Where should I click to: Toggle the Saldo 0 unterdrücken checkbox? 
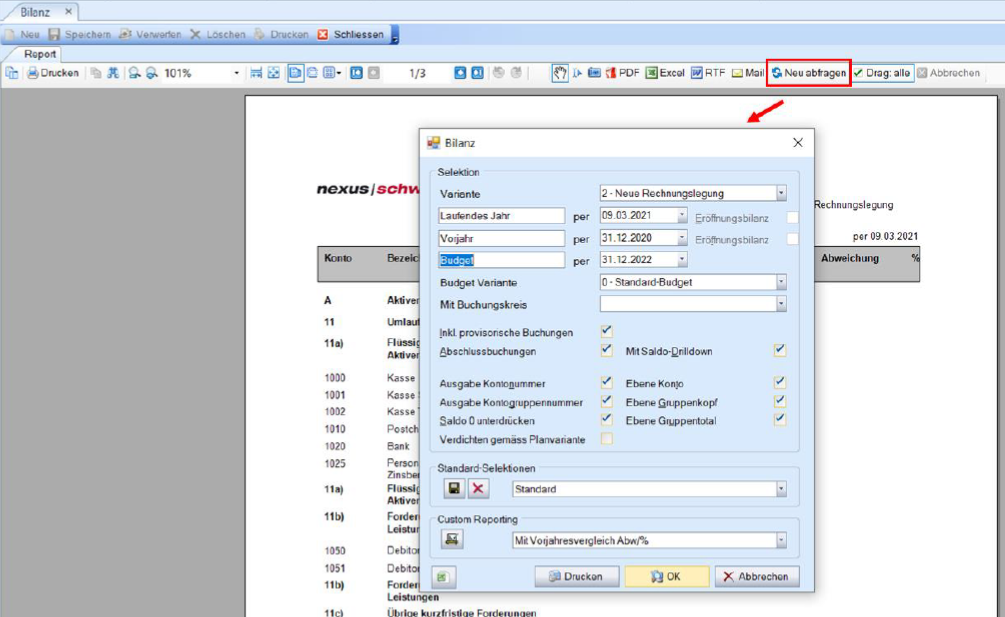(x=607, y=420)
